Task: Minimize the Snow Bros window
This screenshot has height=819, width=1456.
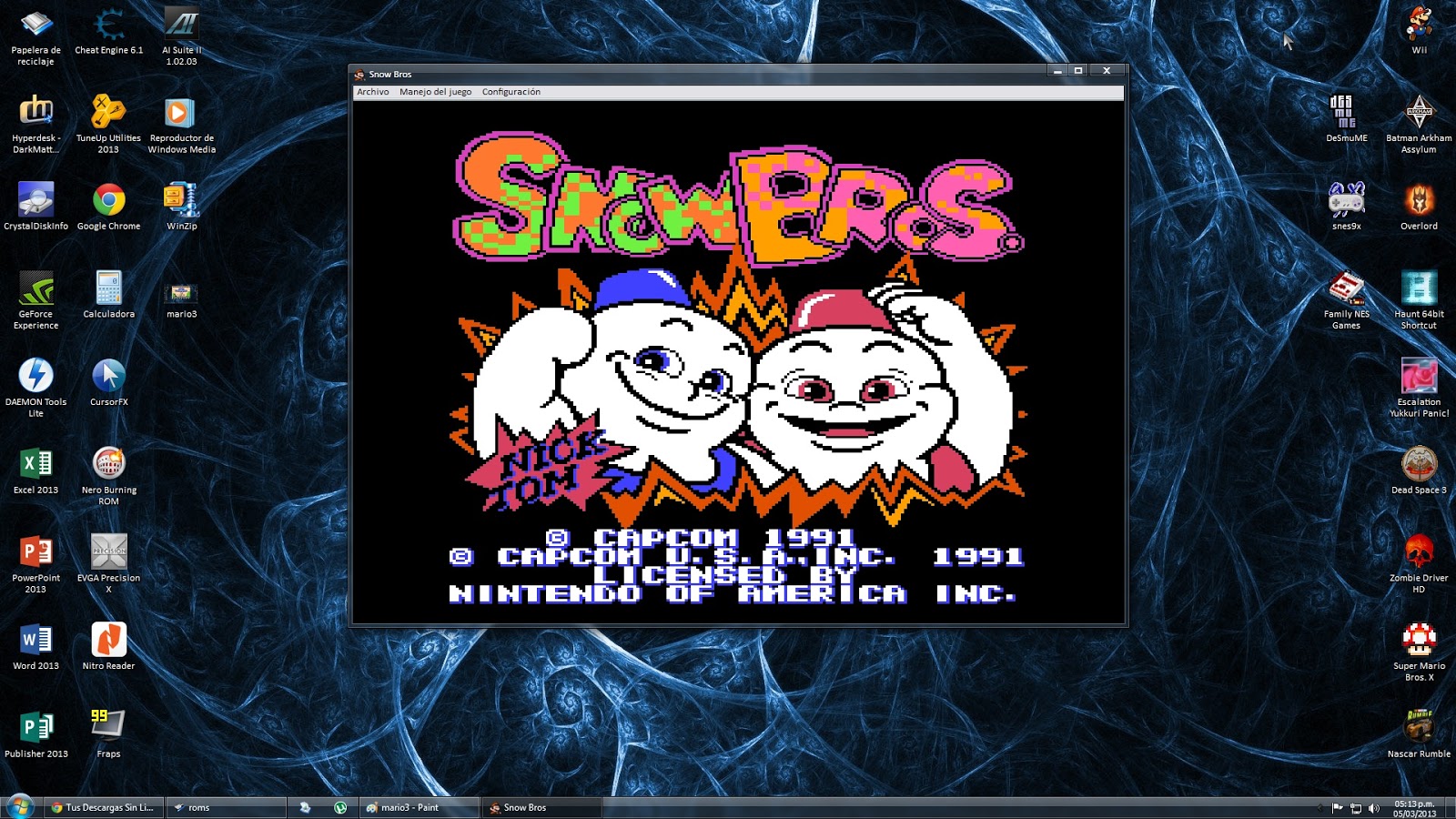Action: [x=1057, y=71]
